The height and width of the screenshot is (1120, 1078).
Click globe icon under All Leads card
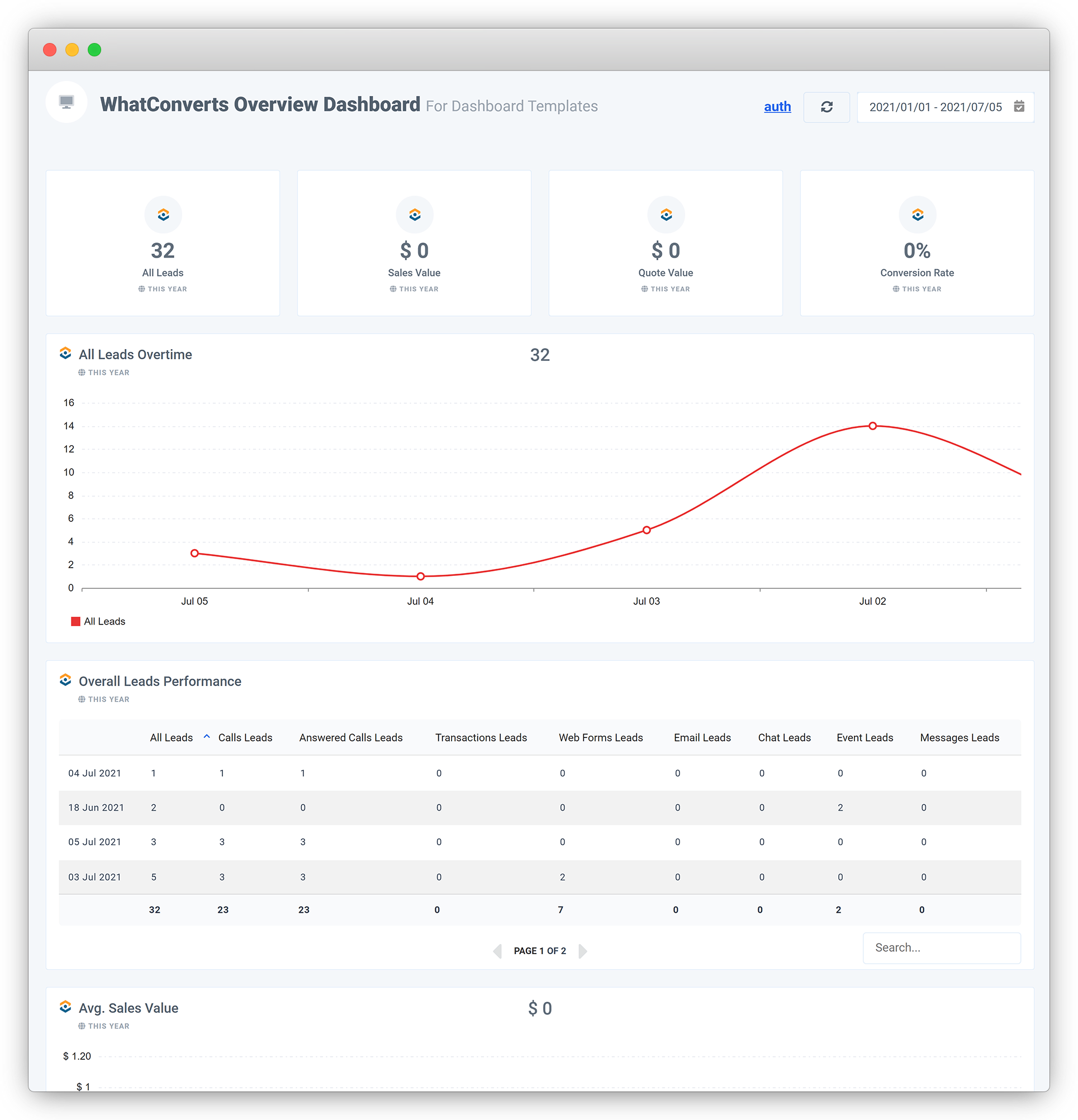coord(141,289)
